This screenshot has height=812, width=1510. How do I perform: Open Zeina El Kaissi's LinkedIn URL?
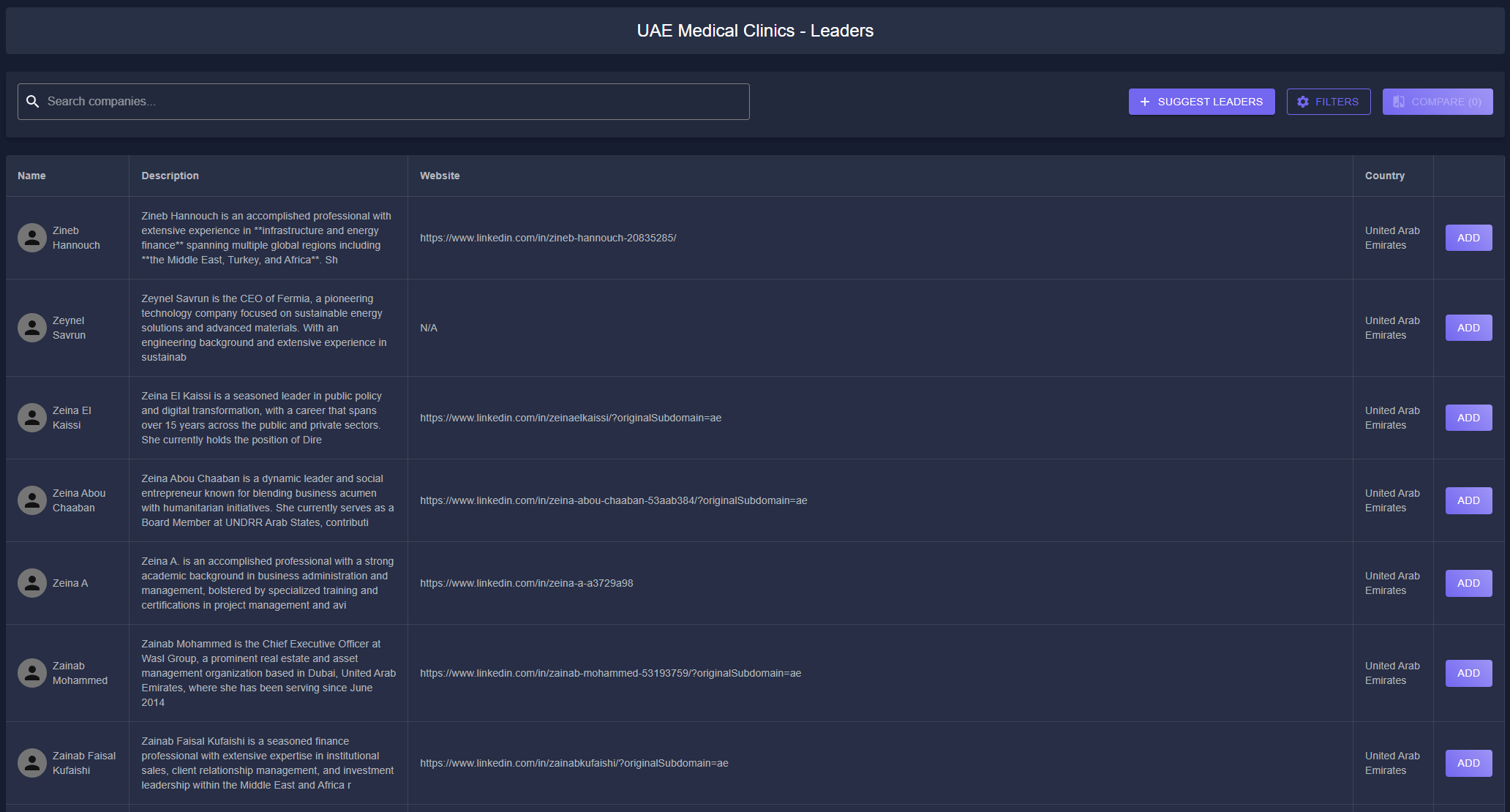570,418
